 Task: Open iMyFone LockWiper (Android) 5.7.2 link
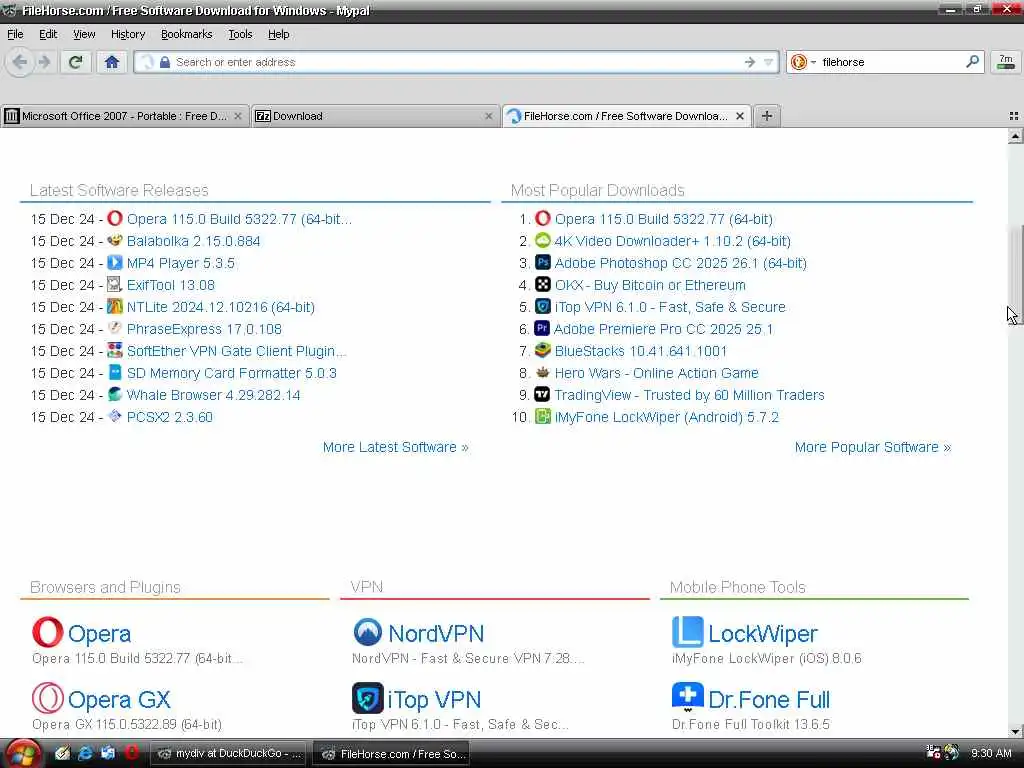coord(667,417)
